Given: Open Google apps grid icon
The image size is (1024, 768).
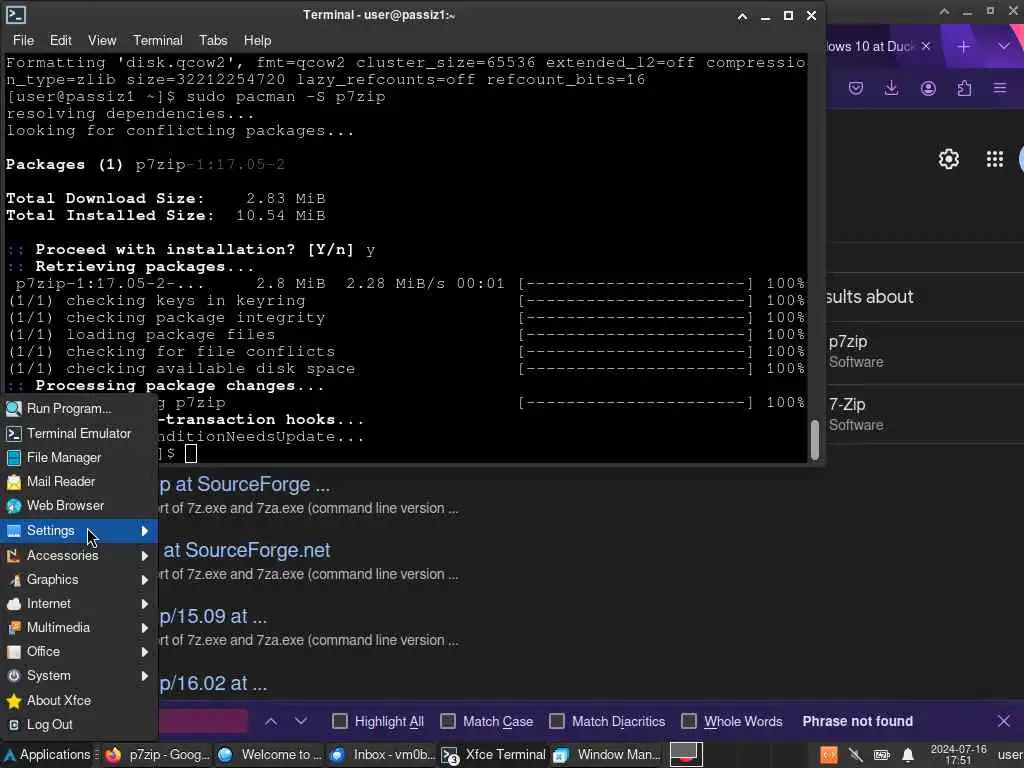Looking at the screenshot, I should tap(995, 159).
